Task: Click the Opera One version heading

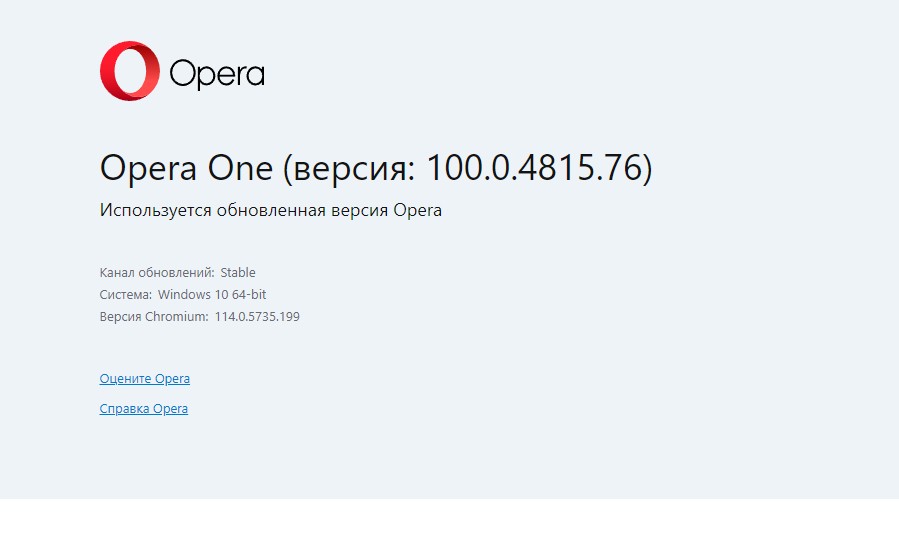Action: click(x=376, y=168)
